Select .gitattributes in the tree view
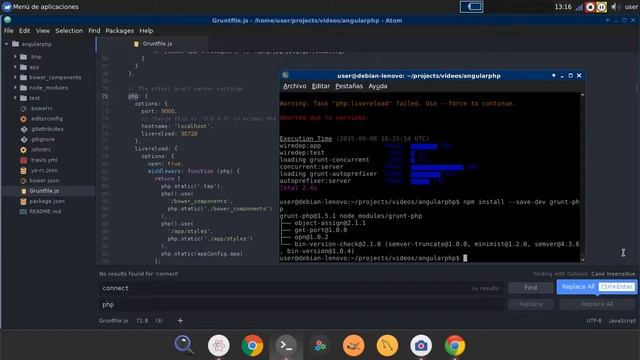The width and height of the screenshot is (640, 360). pos(48,129)
